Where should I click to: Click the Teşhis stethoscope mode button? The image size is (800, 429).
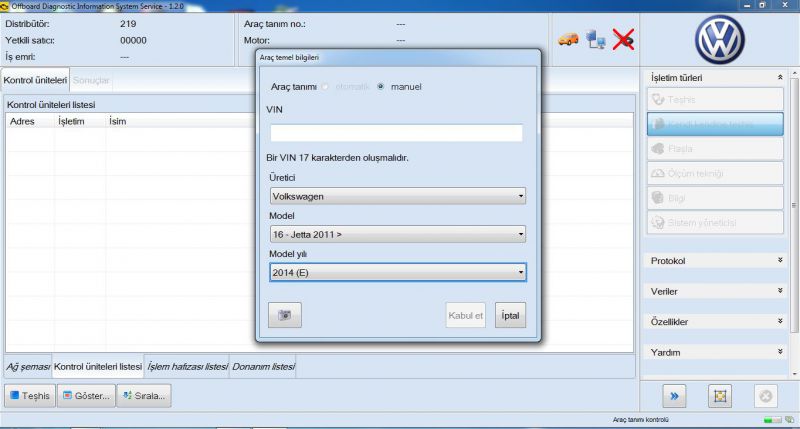(715, 99)
